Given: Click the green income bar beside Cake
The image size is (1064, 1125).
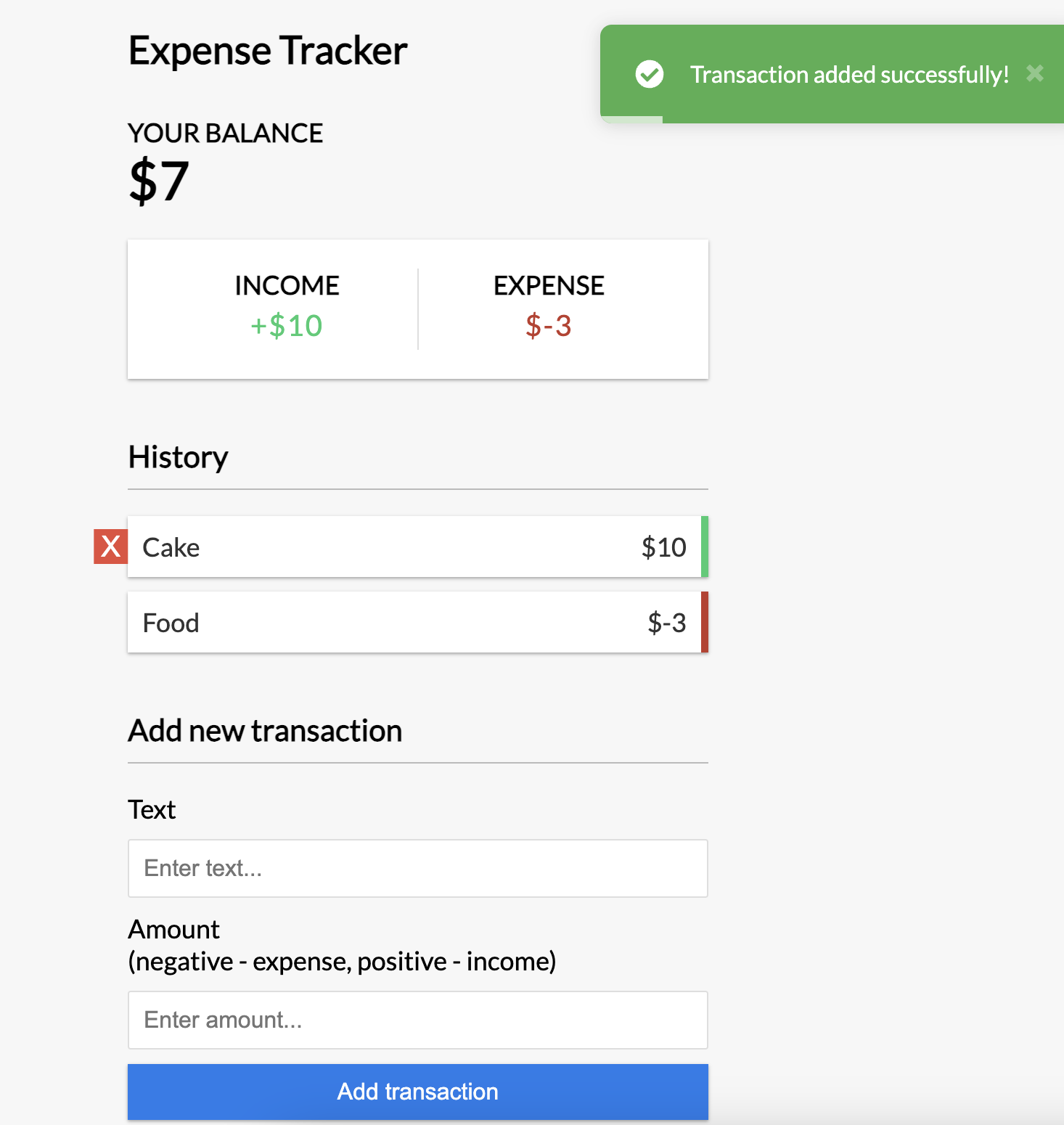Looking at the screenshot, I should point(705,547).
